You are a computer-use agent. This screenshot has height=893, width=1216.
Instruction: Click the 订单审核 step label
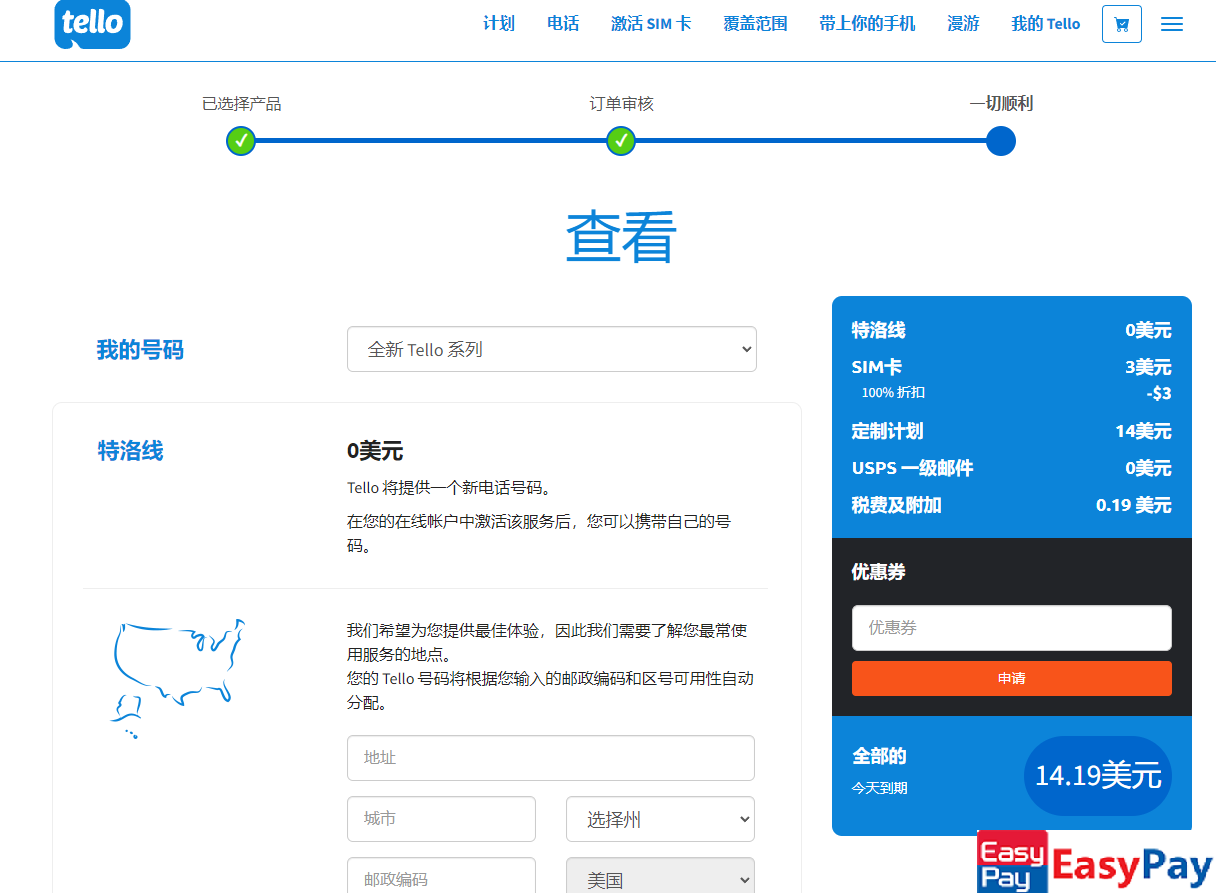(621, 103)
